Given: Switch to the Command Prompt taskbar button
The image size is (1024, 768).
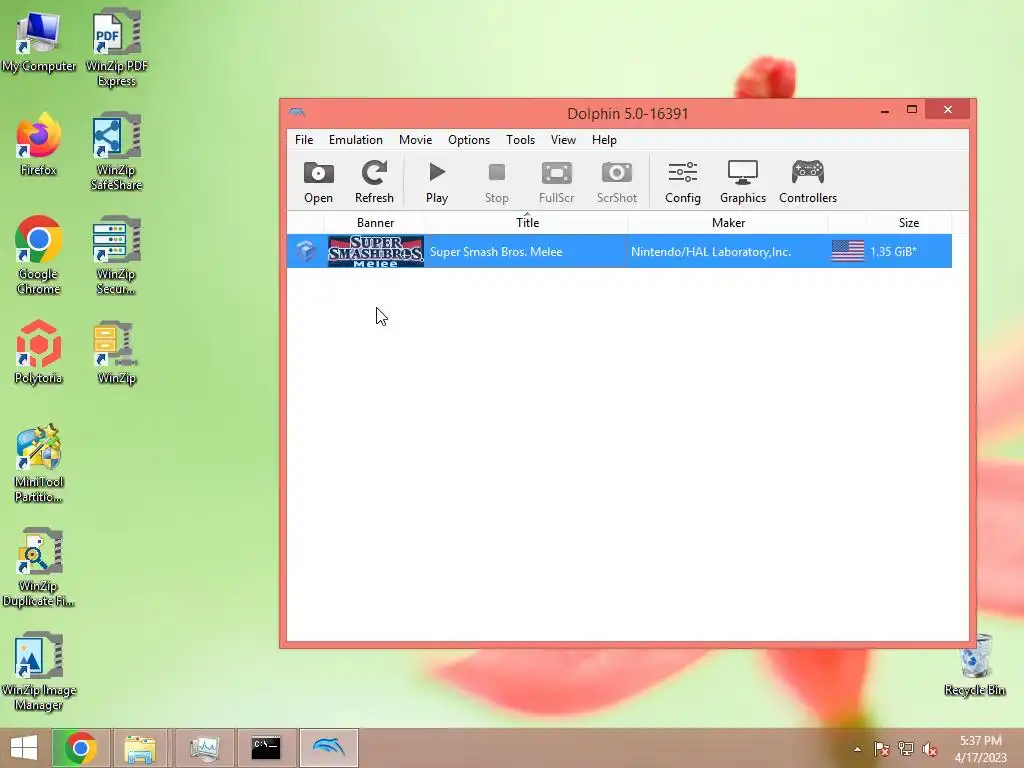Looking at the screenshot, I should [x=266, y=748].
